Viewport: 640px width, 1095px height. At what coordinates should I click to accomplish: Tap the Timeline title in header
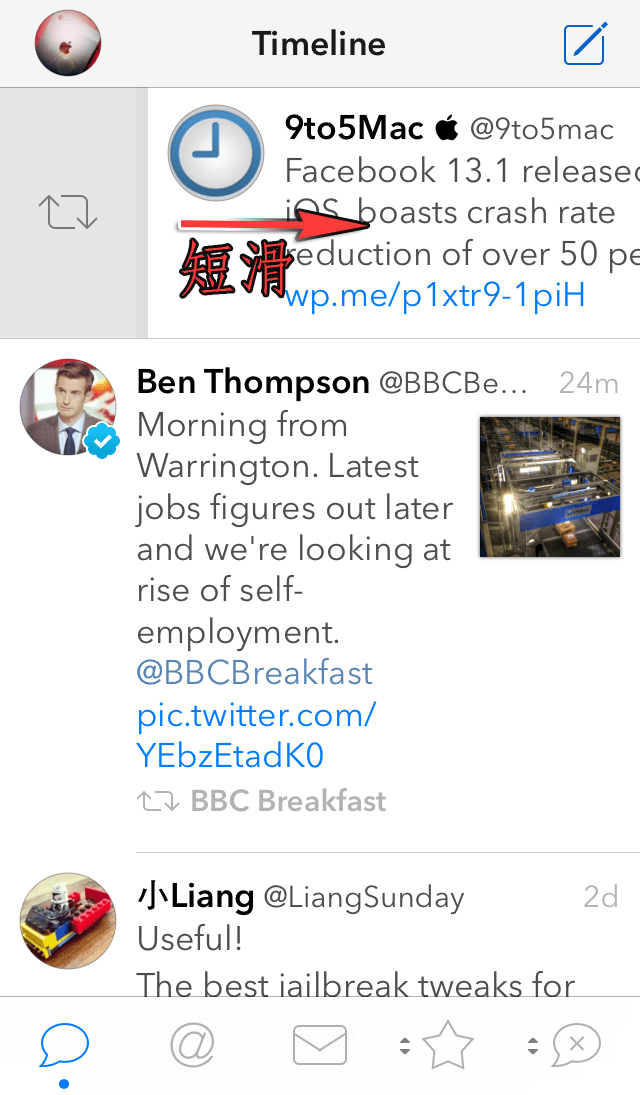[x=318, y=44]
